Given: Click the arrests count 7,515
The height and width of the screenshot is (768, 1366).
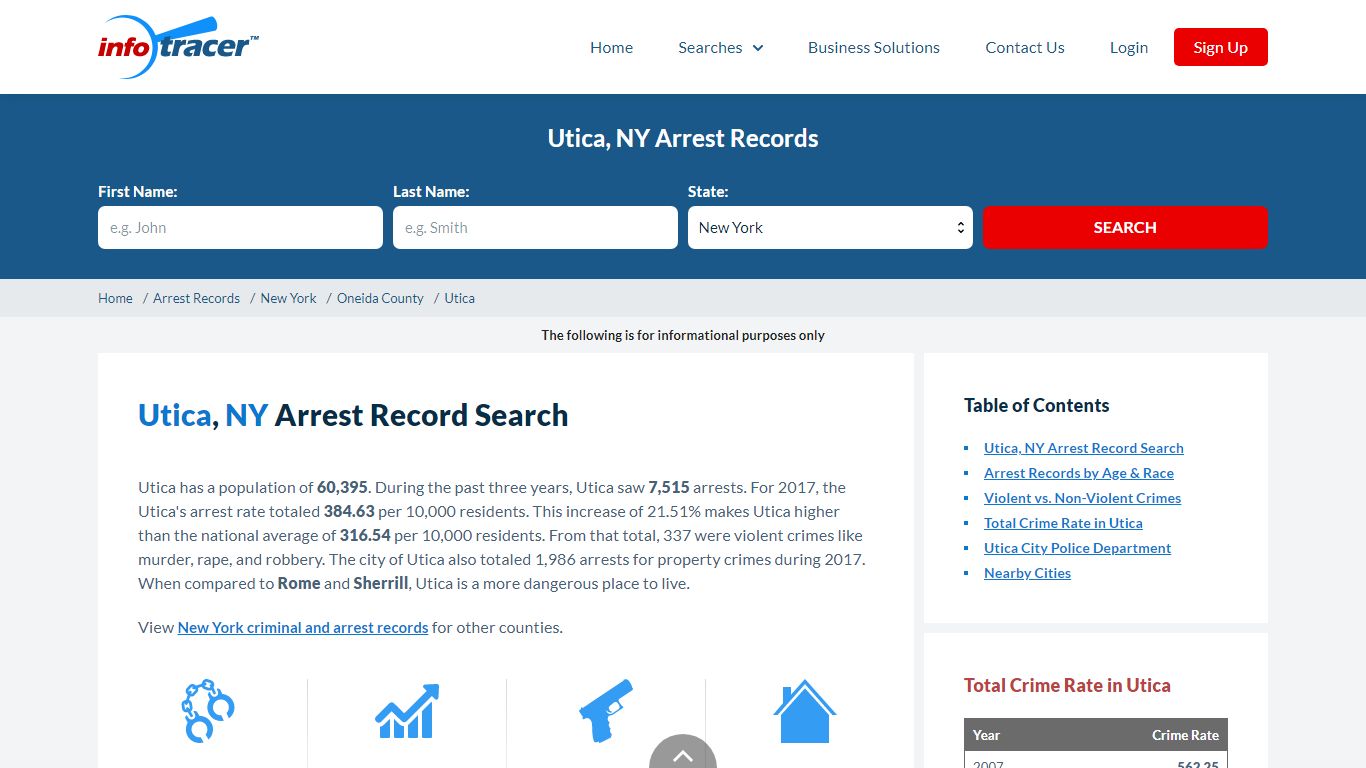Looking at the screenshot, I should pos(669,487).
